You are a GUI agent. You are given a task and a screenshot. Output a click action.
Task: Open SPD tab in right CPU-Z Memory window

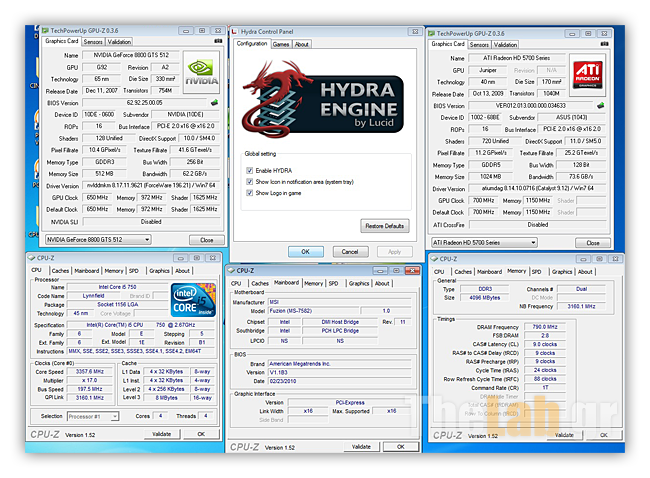coord(536,272)
